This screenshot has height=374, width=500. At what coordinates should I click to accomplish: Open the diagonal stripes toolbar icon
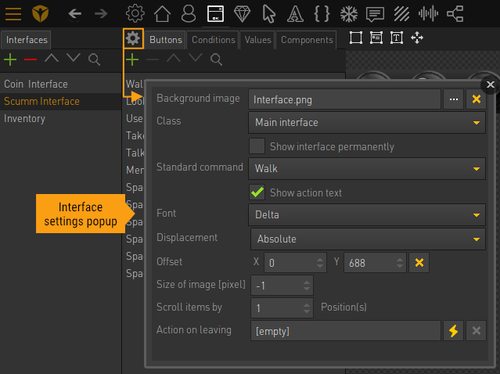tap(402, 14)
